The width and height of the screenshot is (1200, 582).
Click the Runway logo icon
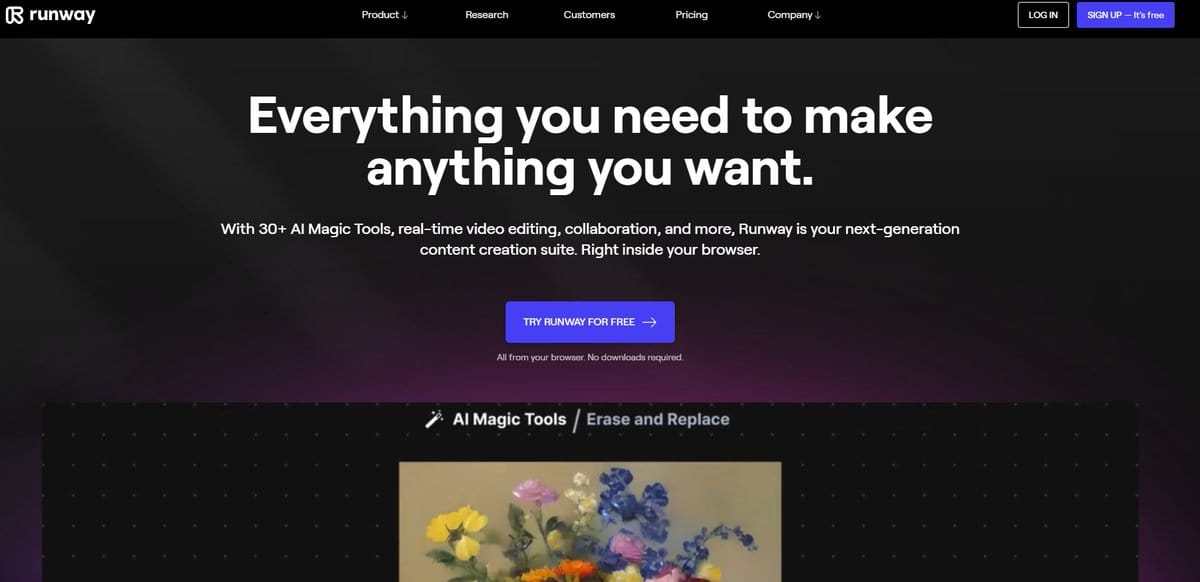click(14, 15)
